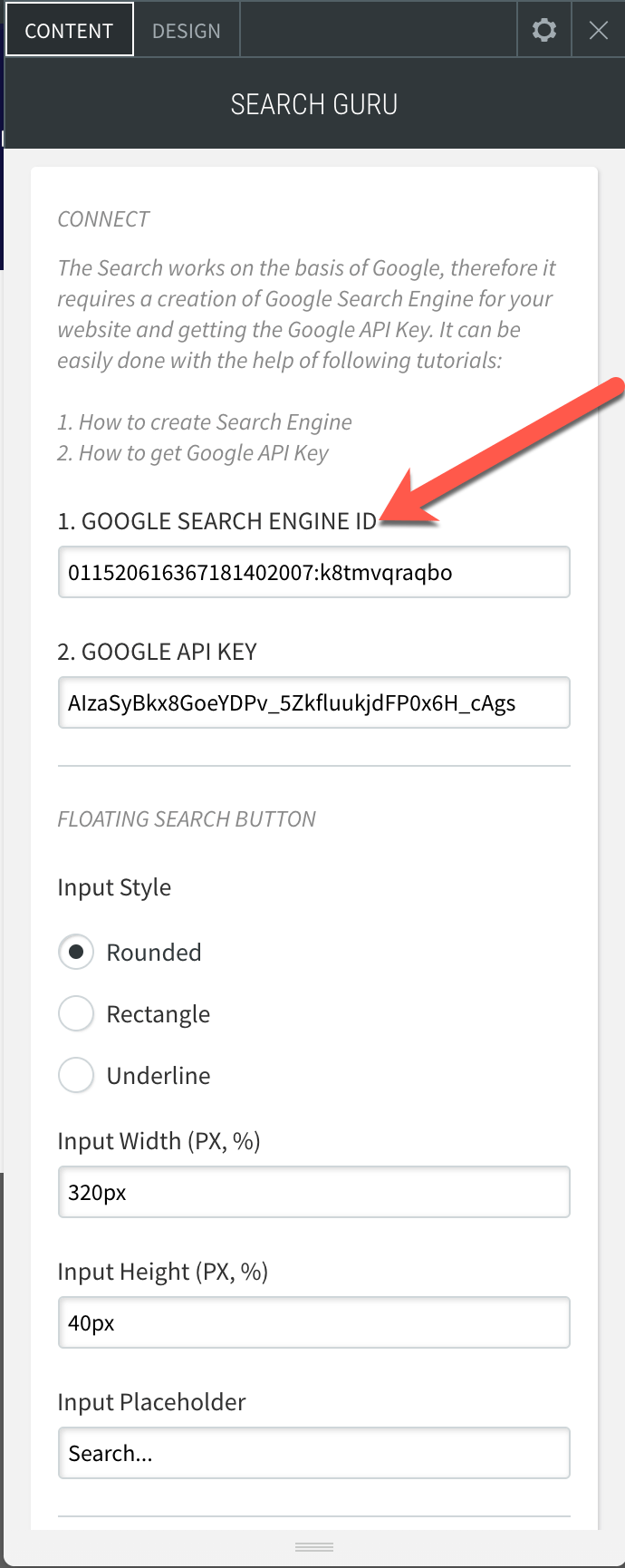Select the Underline input style
Screen dimensions: 625x1568
click(x=76, y=1075)
